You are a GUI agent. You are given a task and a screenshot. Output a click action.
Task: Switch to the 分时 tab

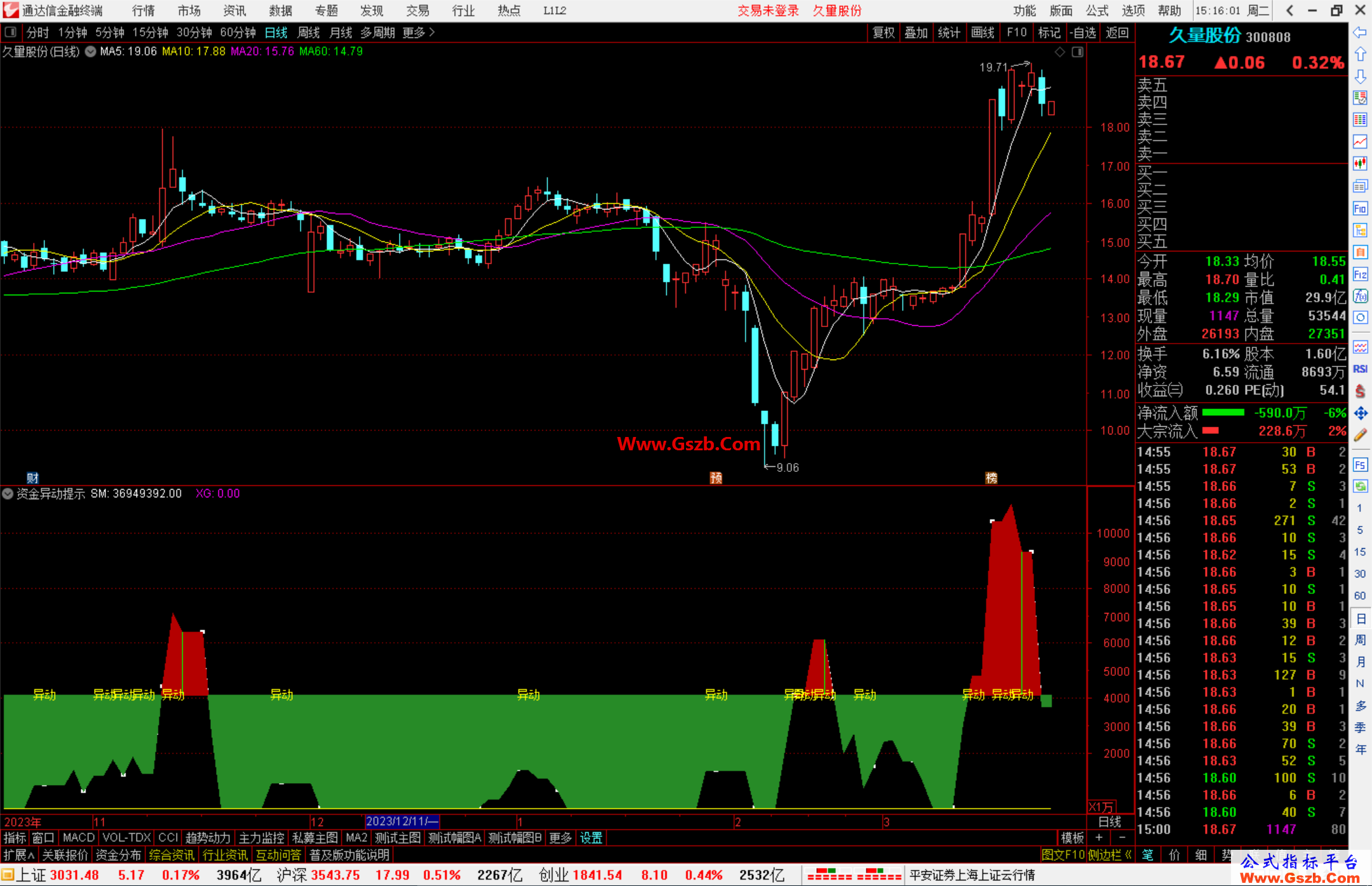click(37, 32)
